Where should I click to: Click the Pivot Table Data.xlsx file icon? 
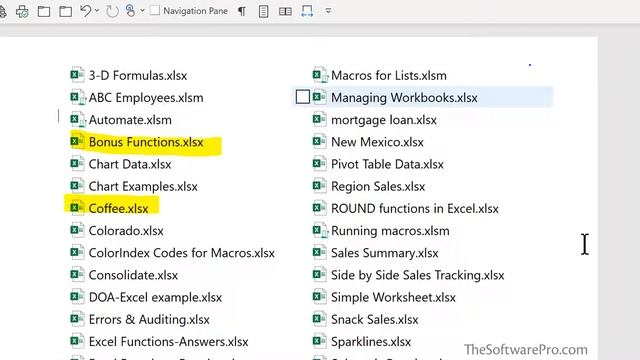tap(319, 164)
